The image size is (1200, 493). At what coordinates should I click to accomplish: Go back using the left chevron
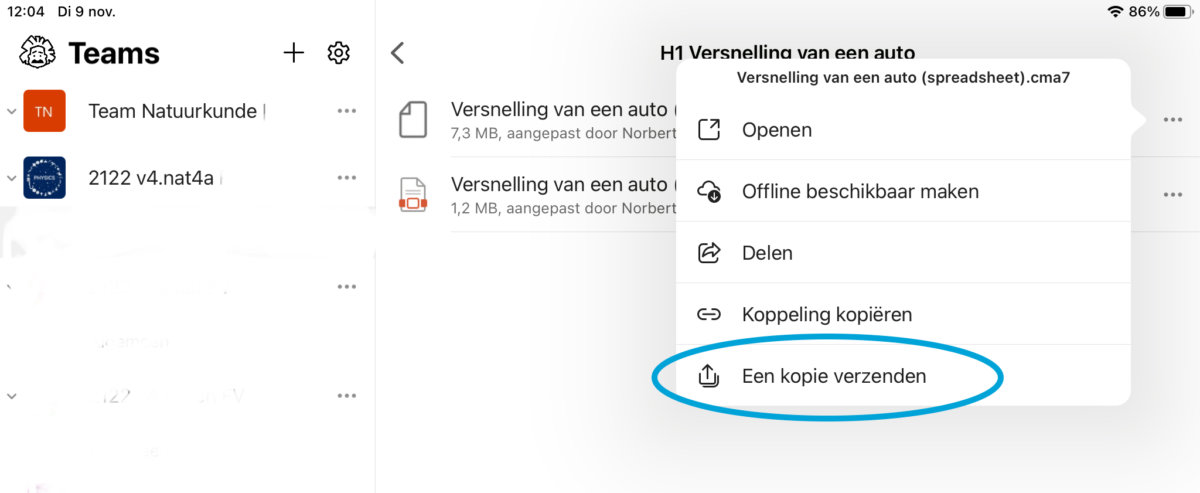click(x=398, y=53)
